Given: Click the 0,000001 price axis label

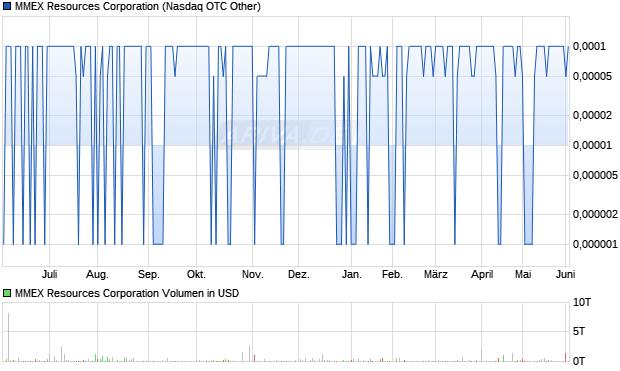Looking at the screenshot, I should click(x=595, y=244).
